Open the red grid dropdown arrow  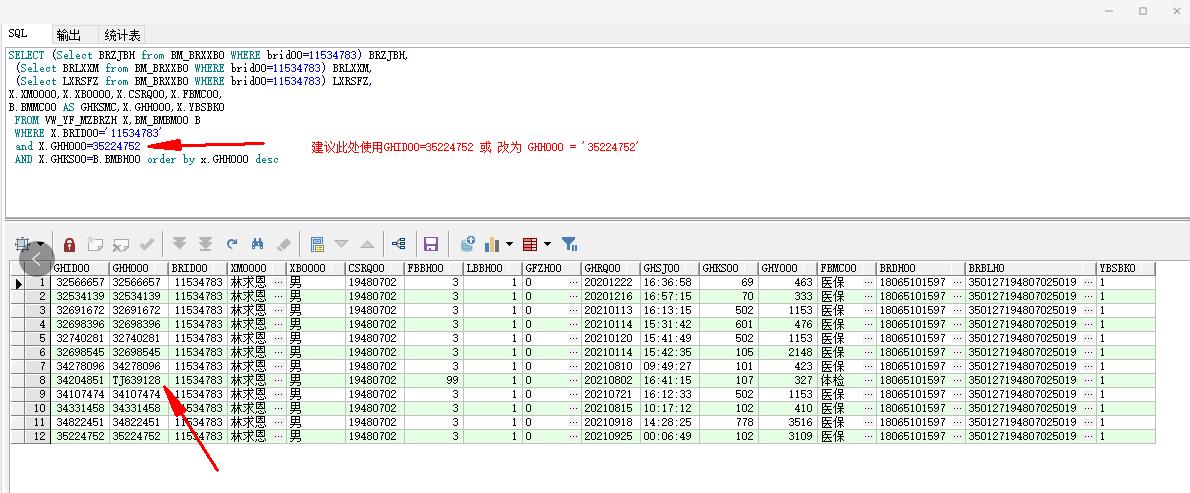click(x=547, y=244)
